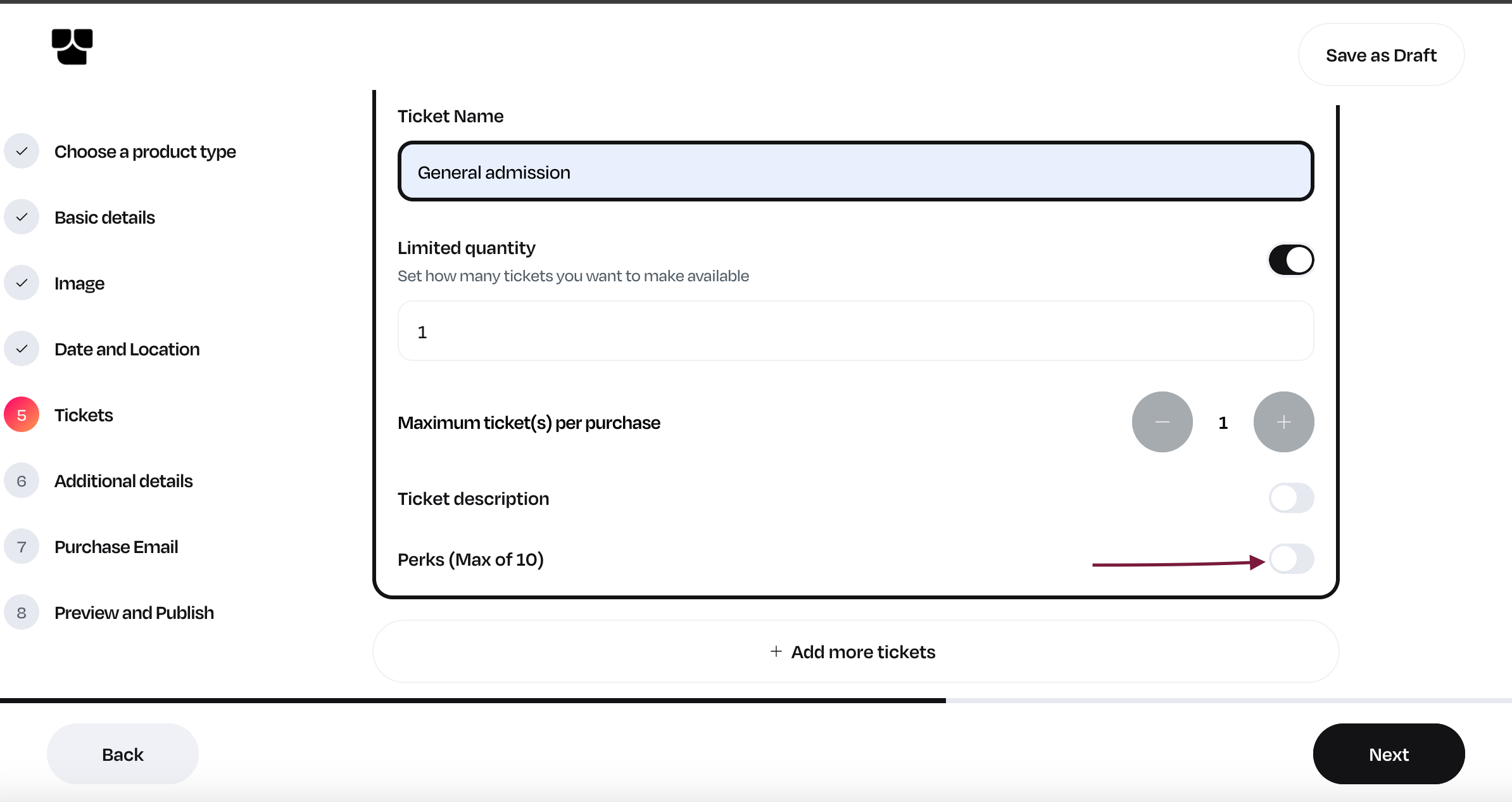The width and height of the screenshot is (1512, 802).
Task: Click the checkmark icon beside Basic details
Action: (22, 217)
